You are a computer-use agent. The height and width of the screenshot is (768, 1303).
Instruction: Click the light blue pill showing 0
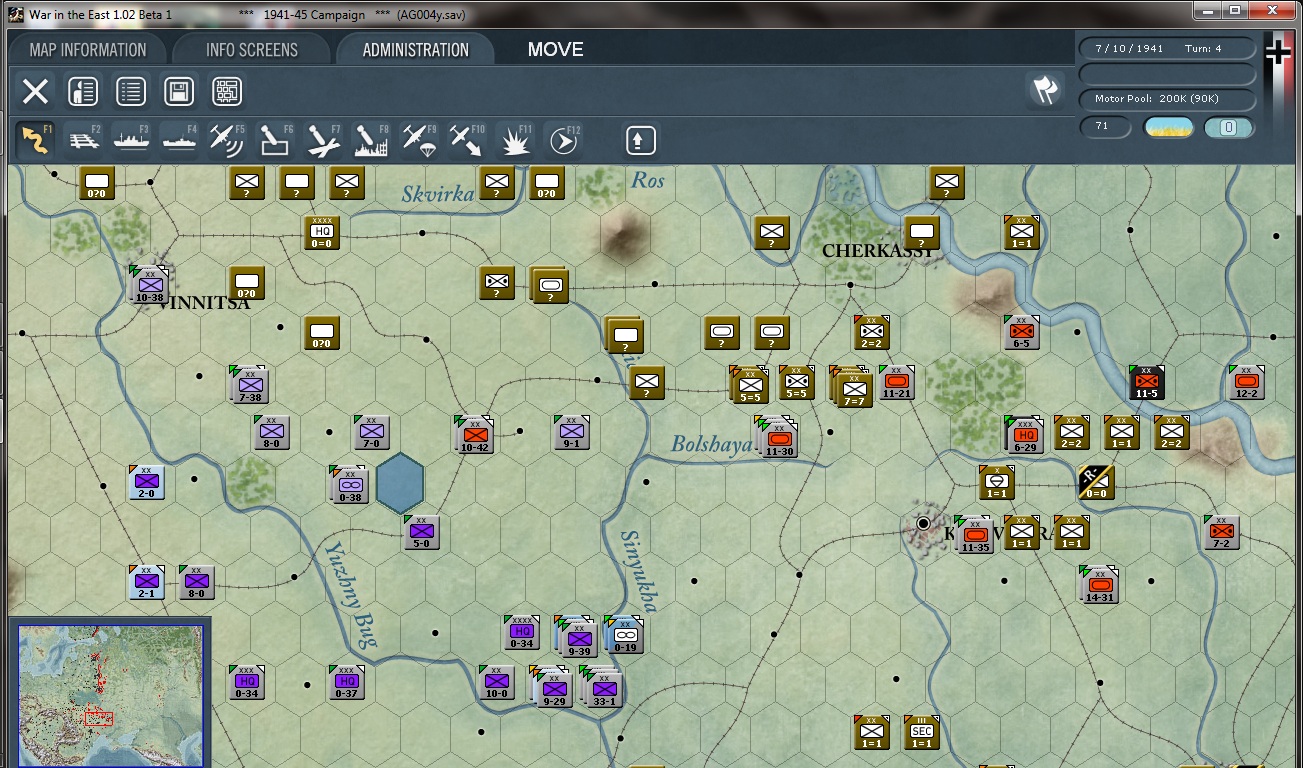point(1229,128)
